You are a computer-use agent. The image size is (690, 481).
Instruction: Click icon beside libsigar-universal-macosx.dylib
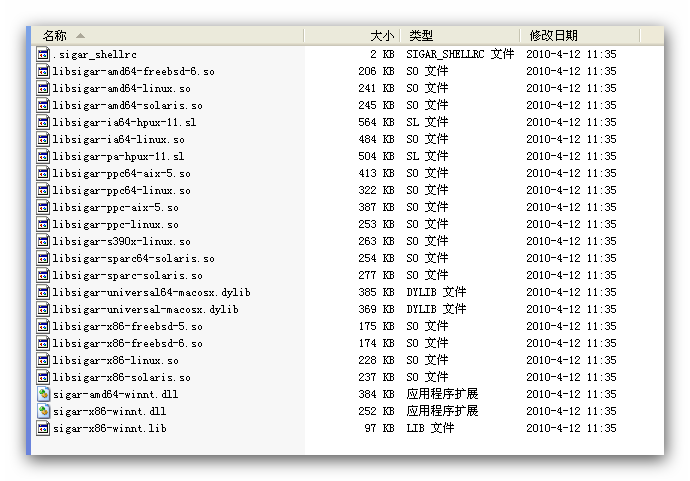tap(43, 309)
